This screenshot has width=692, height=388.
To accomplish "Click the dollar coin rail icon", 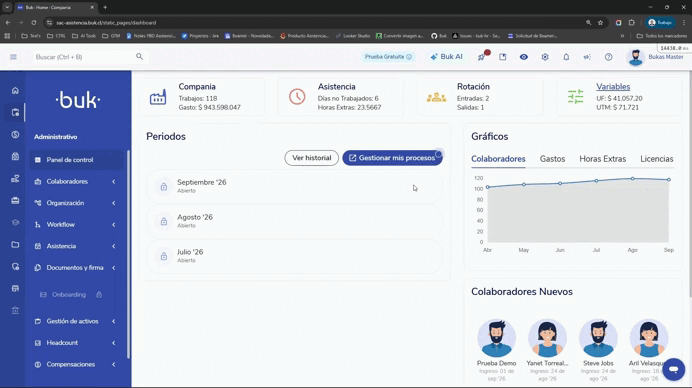I will point(15,135).
